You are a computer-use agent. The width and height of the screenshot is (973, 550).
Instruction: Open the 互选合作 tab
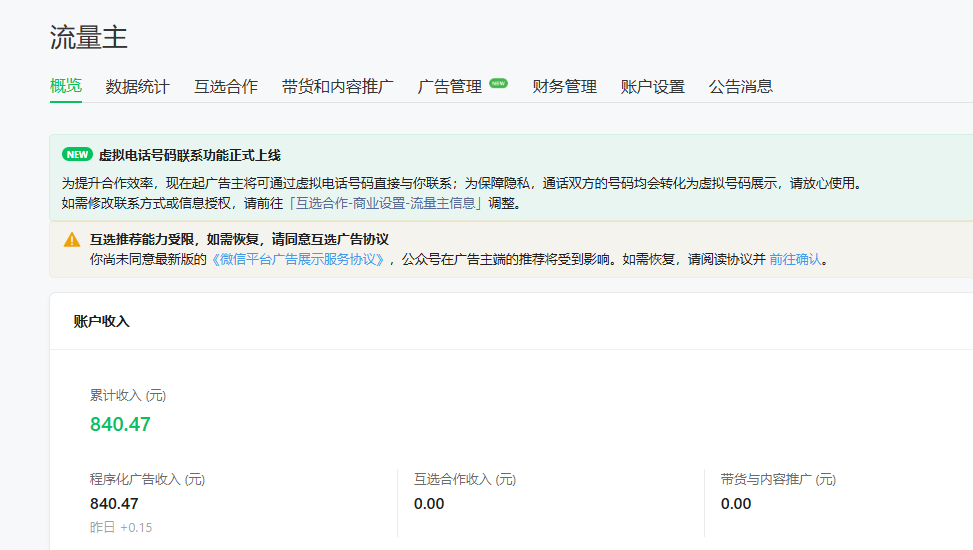tap(226, 86)
